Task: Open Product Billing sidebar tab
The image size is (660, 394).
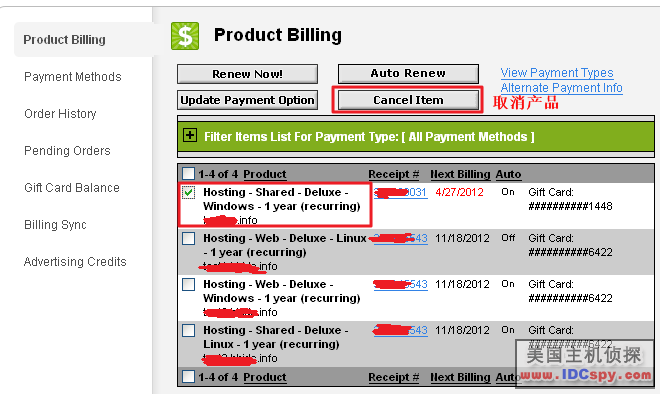Action: (x=64, y=40)
